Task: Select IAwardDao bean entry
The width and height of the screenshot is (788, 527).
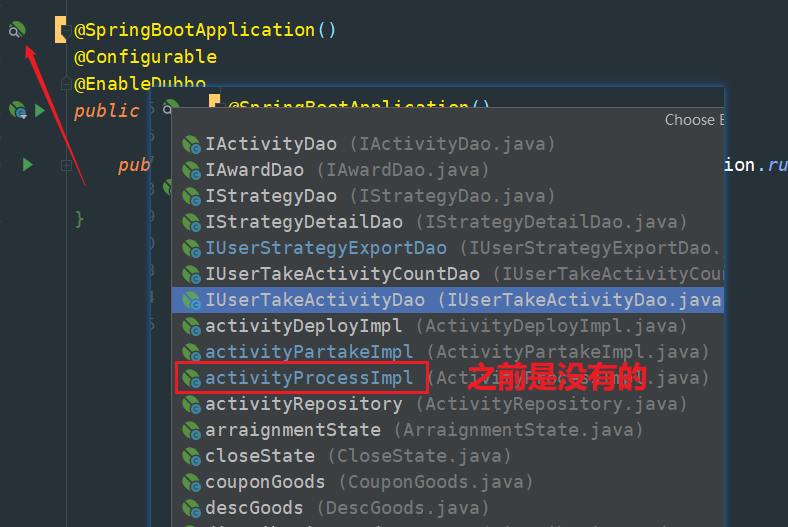Action: (447, 170)
